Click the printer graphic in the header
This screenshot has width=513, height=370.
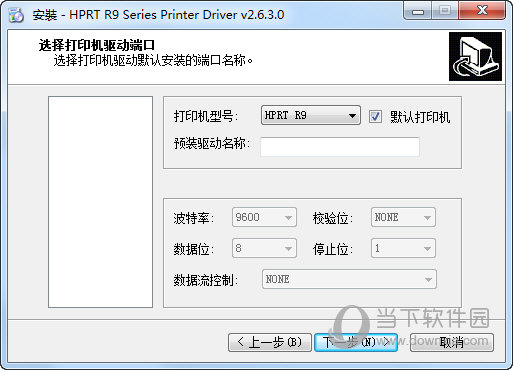pyautogui.click(x=475, y=56)
